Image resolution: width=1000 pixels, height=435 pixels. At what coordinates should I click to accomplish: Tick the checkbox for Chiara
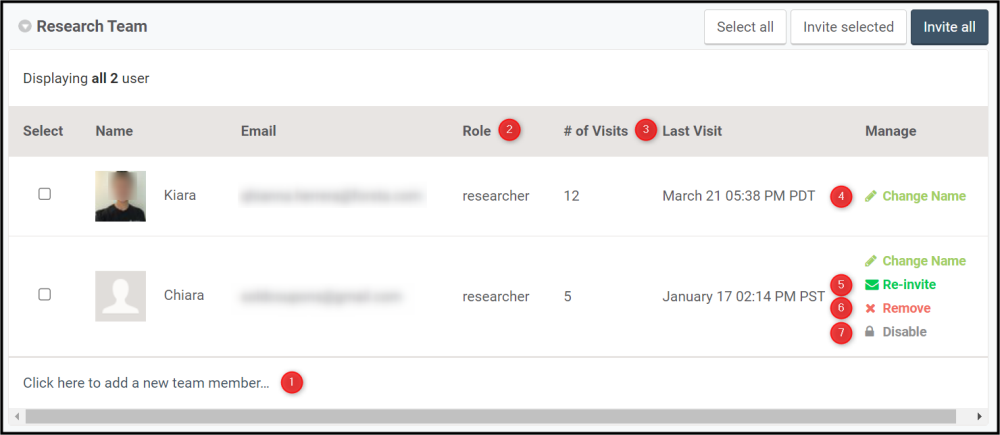(x=45, y=294)
